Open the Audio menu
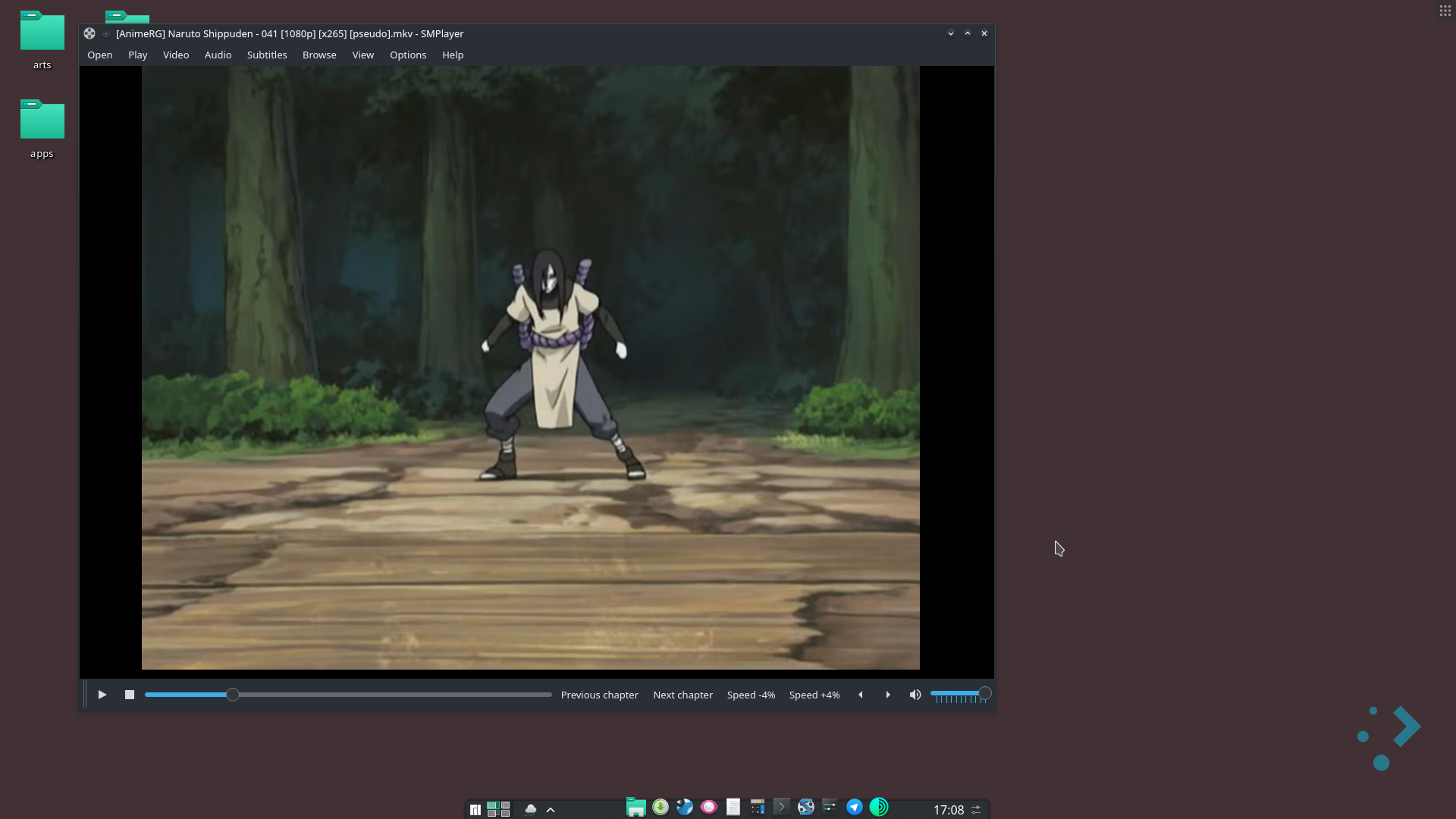Screen dimensions: 1456x819 click(x=218, y=55)
